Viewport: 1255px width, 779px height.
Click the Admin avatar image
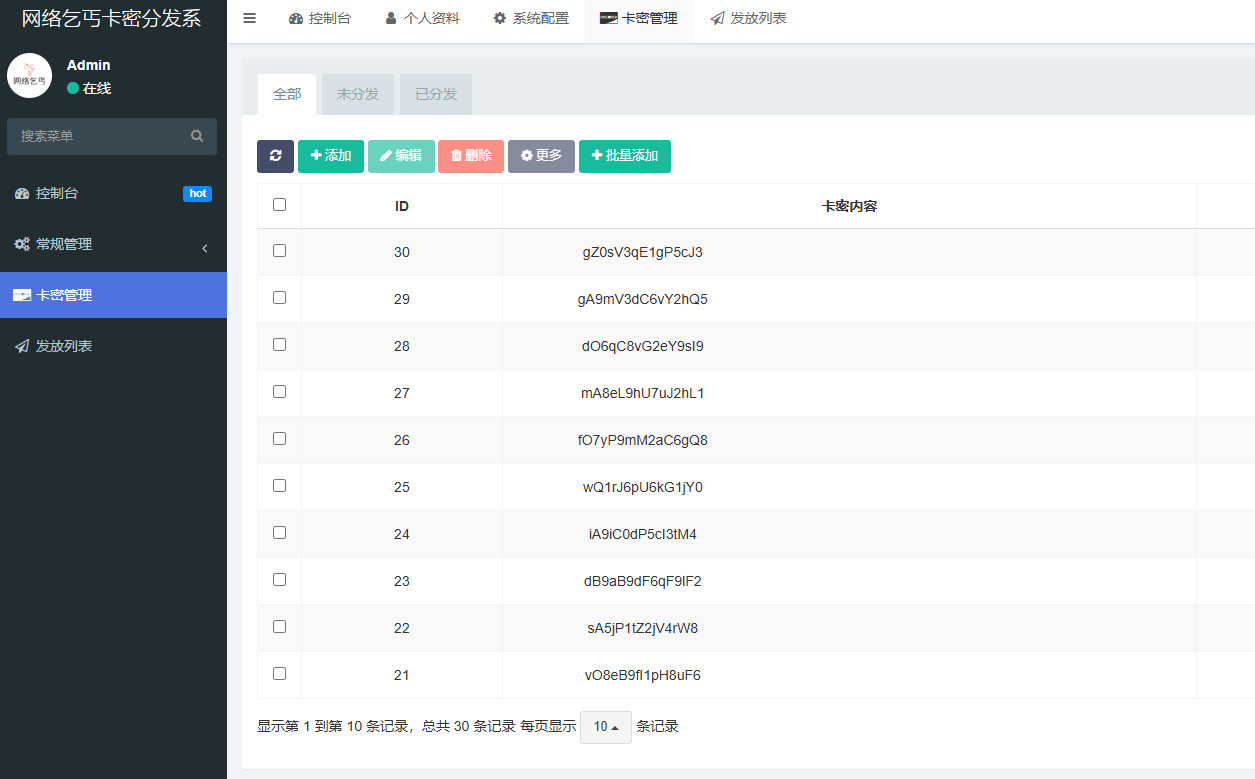29,76
